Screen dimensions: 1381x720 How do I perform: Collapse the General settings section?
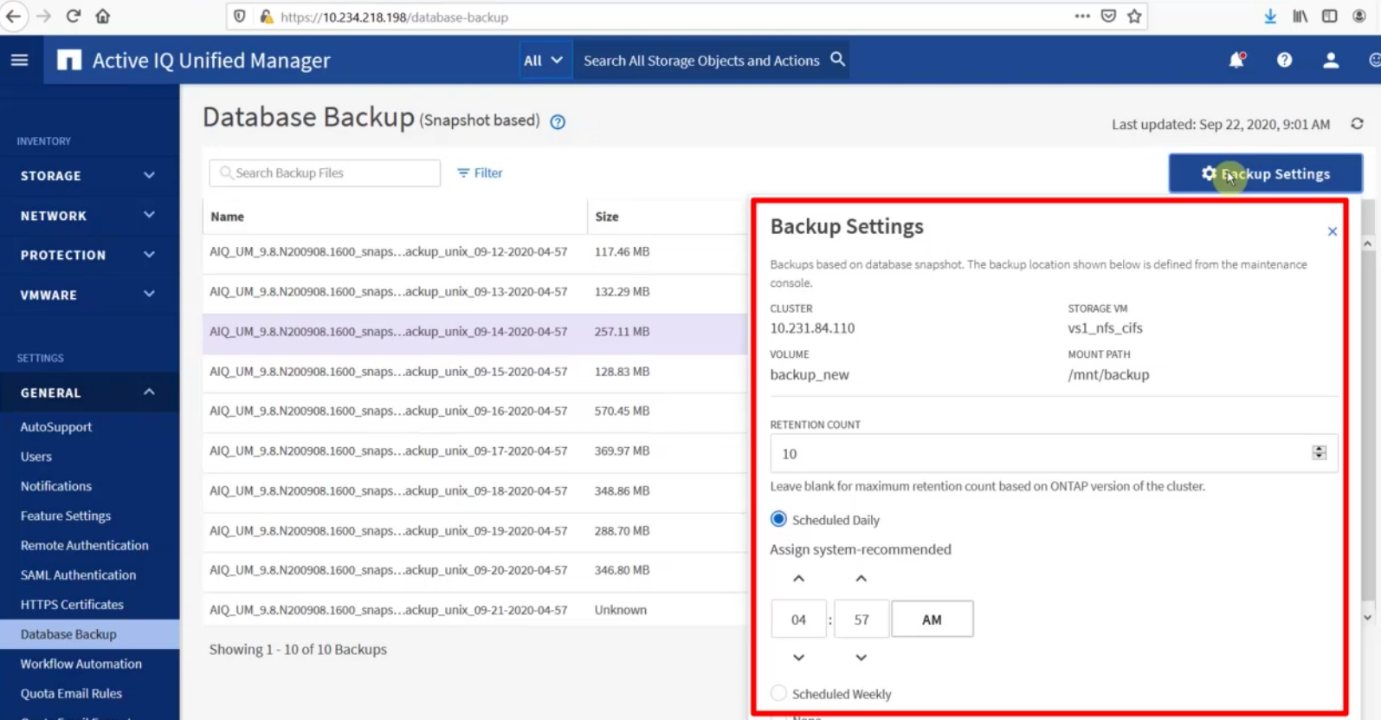[x=88, y=393]
